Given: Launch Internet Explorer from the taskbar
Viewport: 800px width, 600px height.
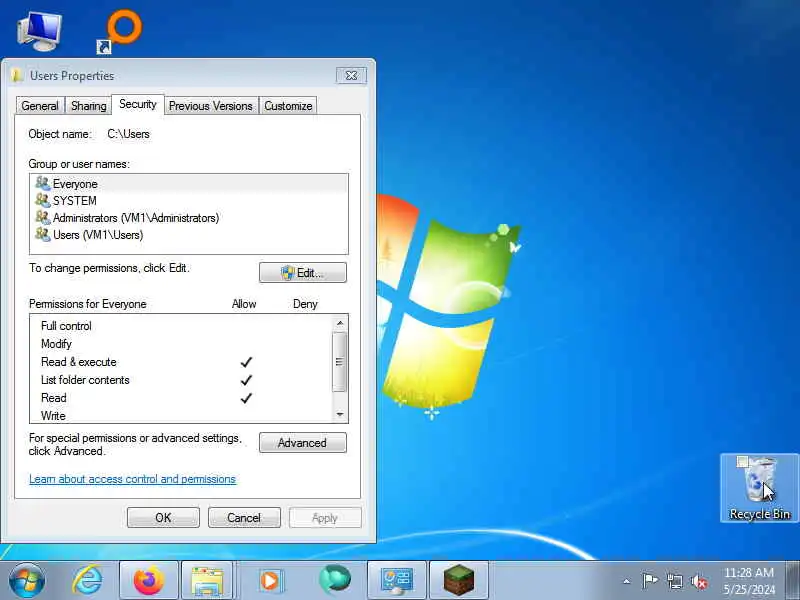Looking at the screenshot, I should [x=87, y=580].
